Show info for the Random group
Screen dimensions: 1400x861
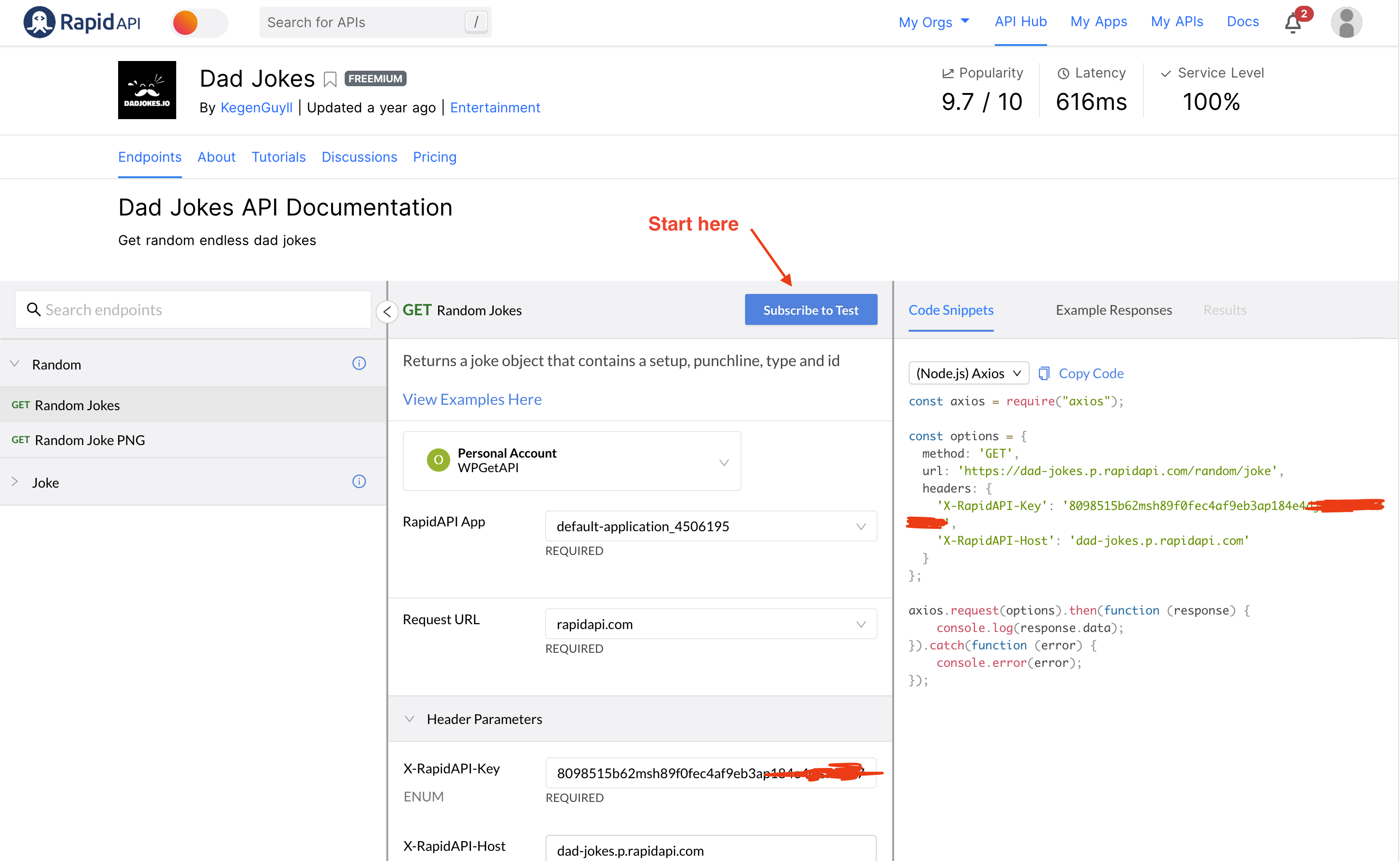coord(359,363)
